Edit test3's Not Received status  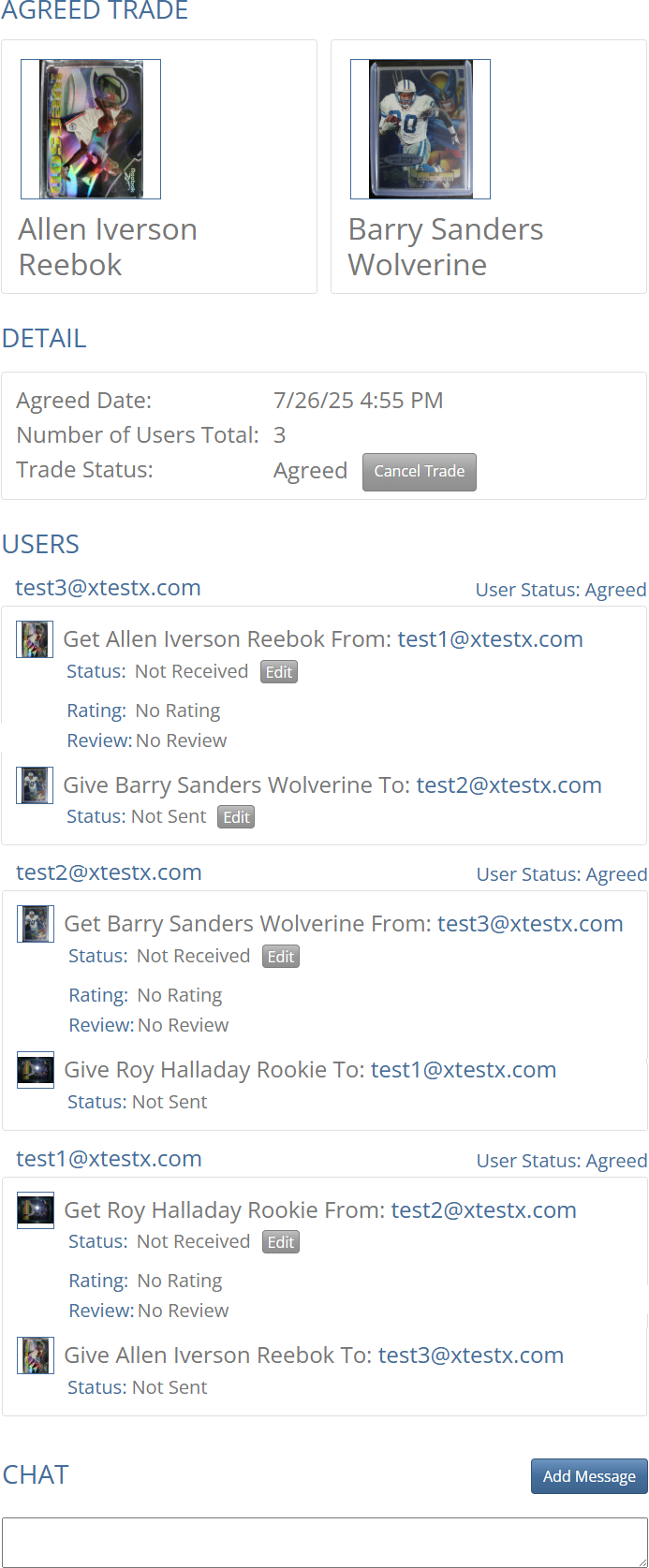pos(278,672)
